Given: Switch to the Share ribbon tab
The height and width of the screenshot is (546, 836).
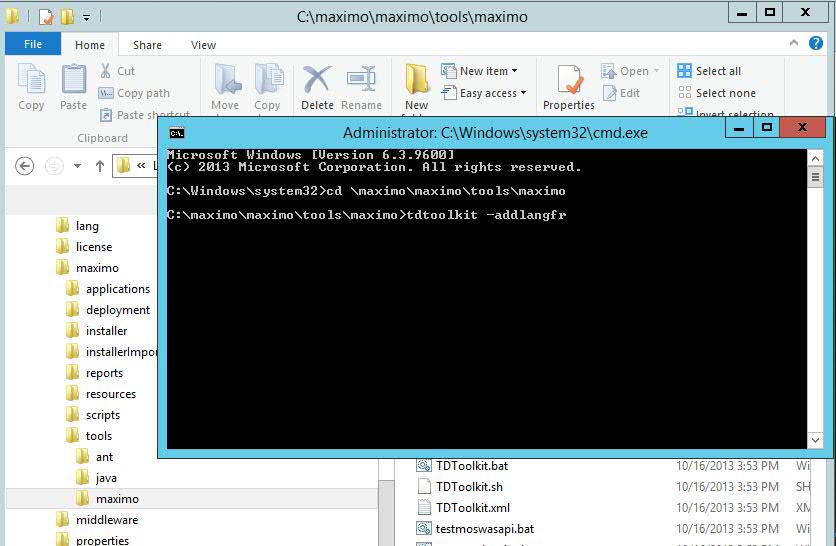Looking at the screenshot, I should point(147,45).
